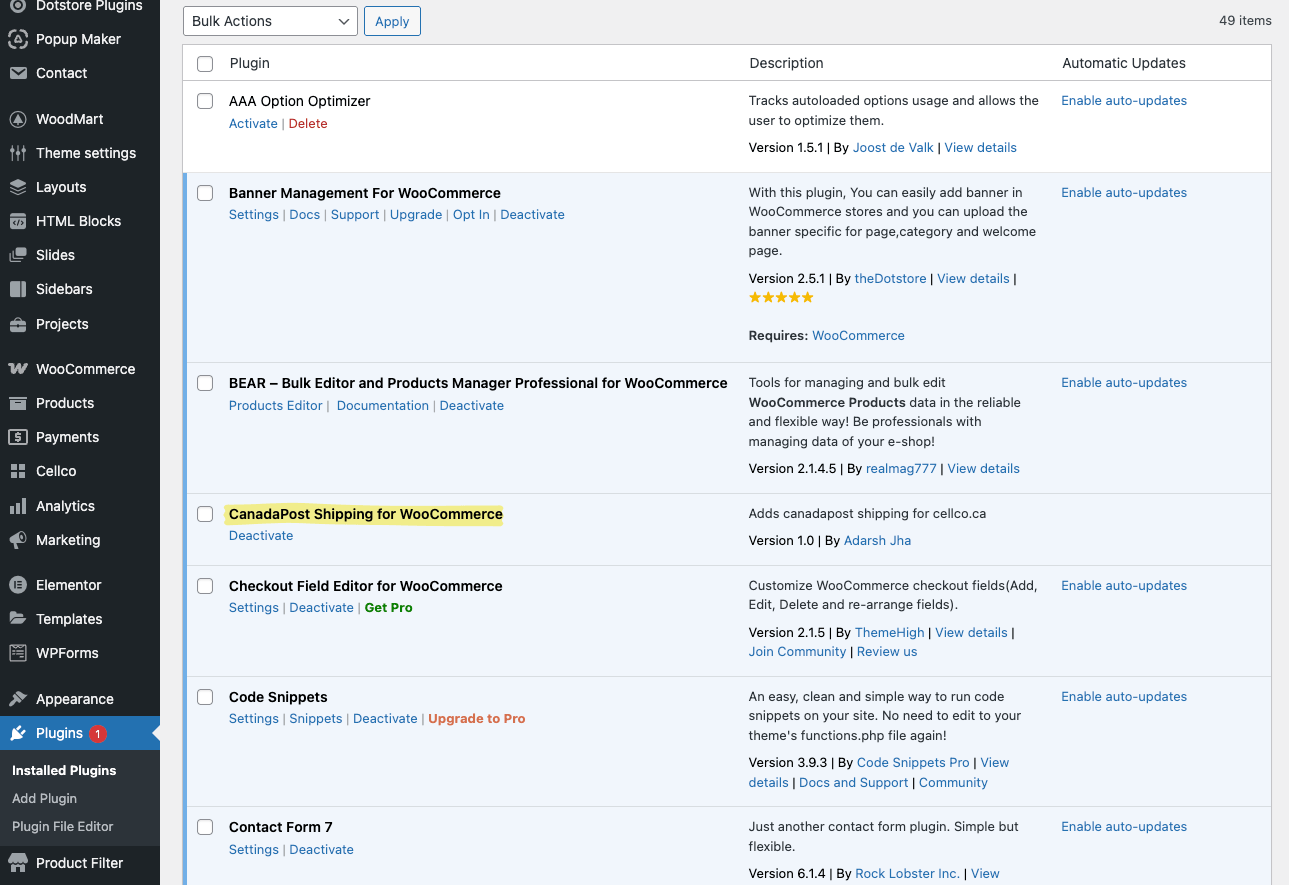Deactivate the CanadaPost Shipping plugin

click(x=261, y=536)
